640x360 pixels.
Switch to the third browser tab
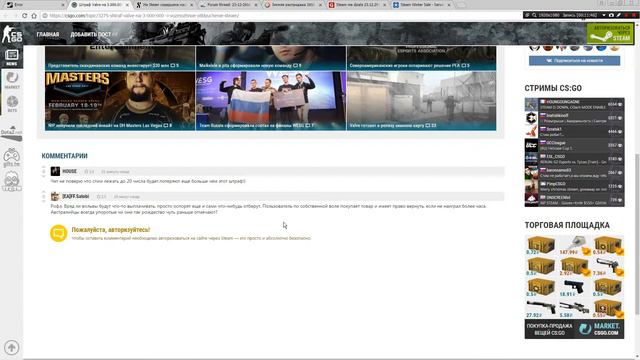coord(164,5)
